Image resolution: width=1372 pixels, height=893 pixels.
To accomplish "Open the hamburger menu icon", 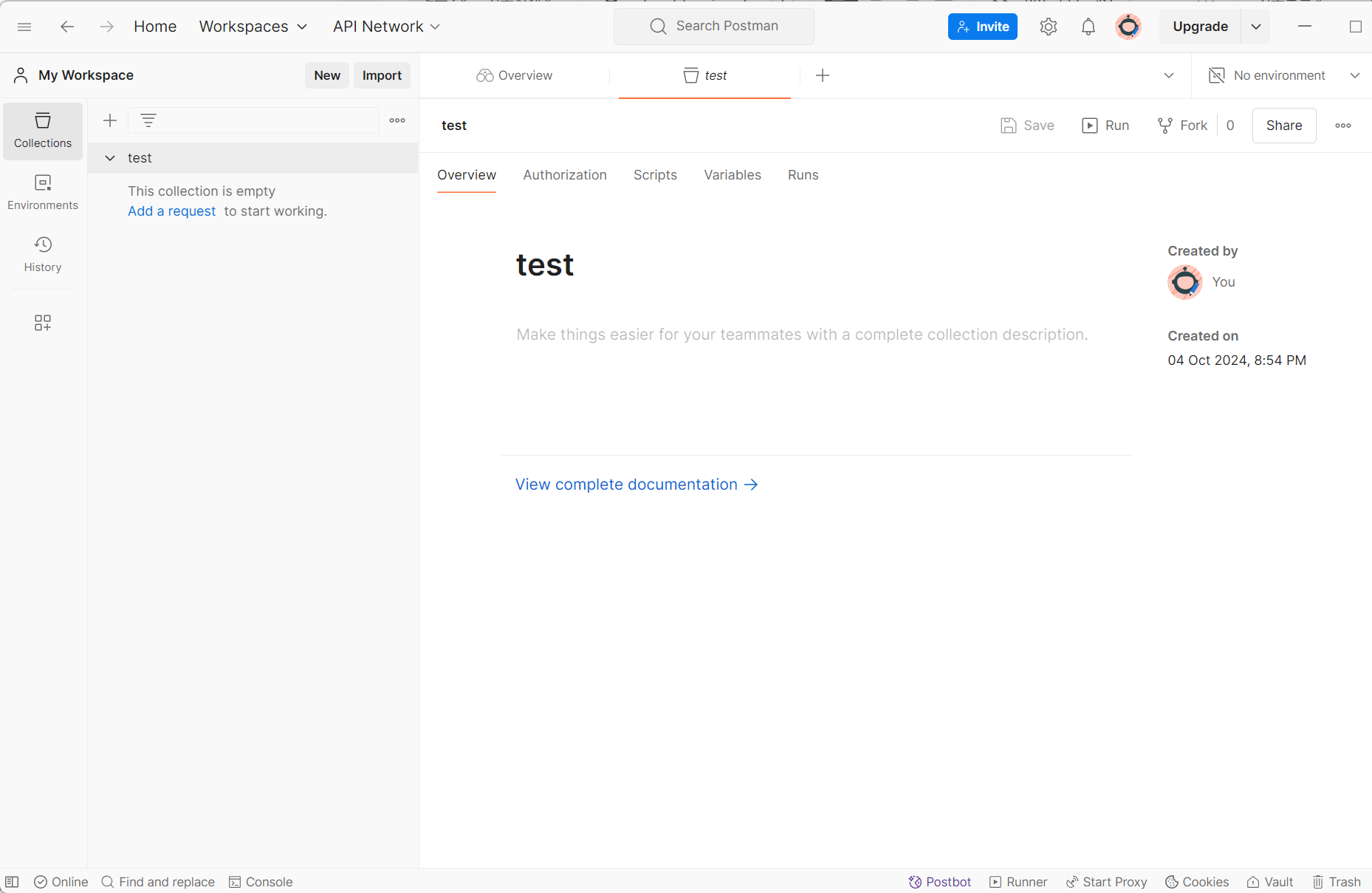I will click(x=24, y=27).
